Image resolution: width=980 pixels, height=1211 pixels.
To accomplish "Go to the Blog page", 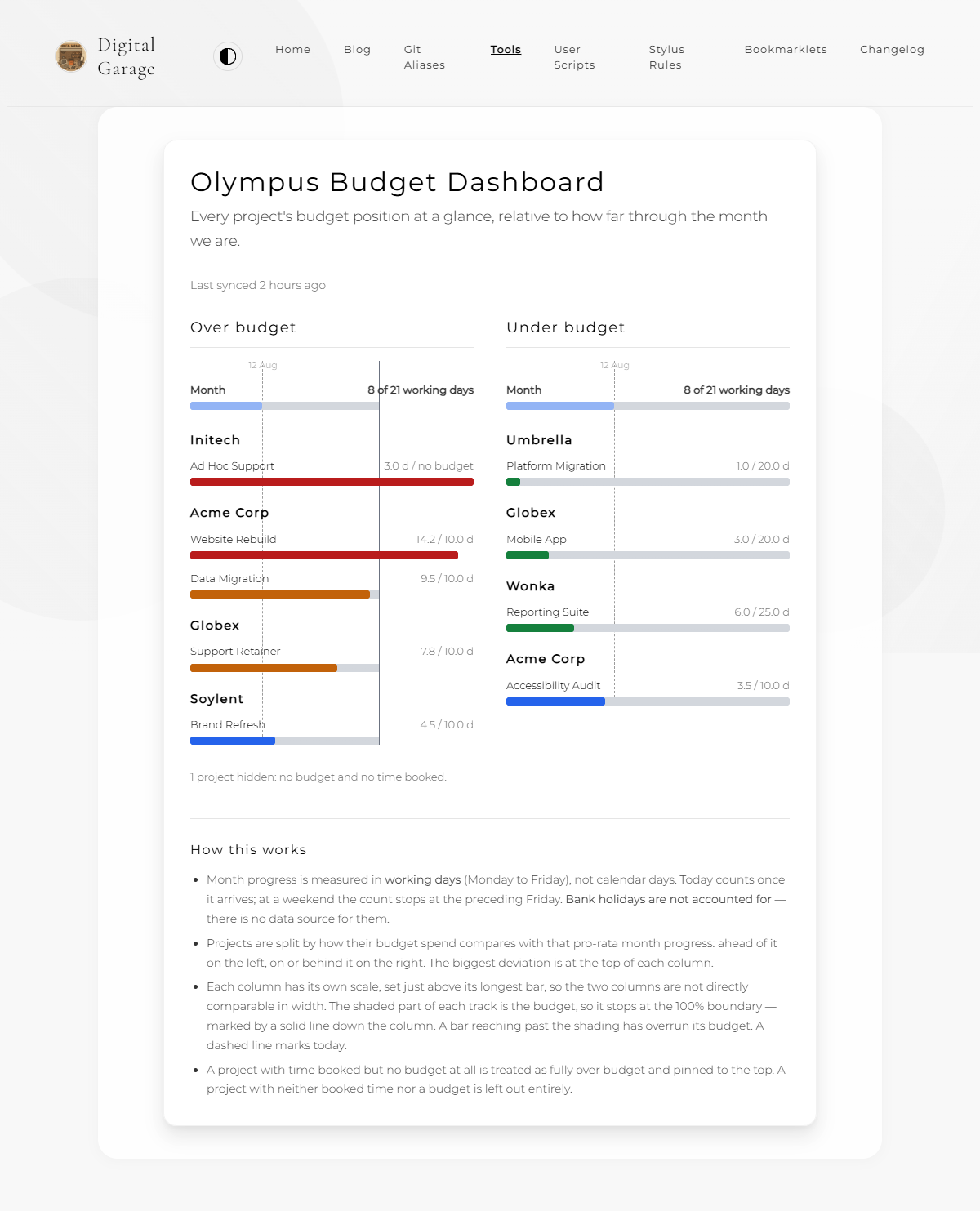I will pyautogui.click(x=357, y=49).
